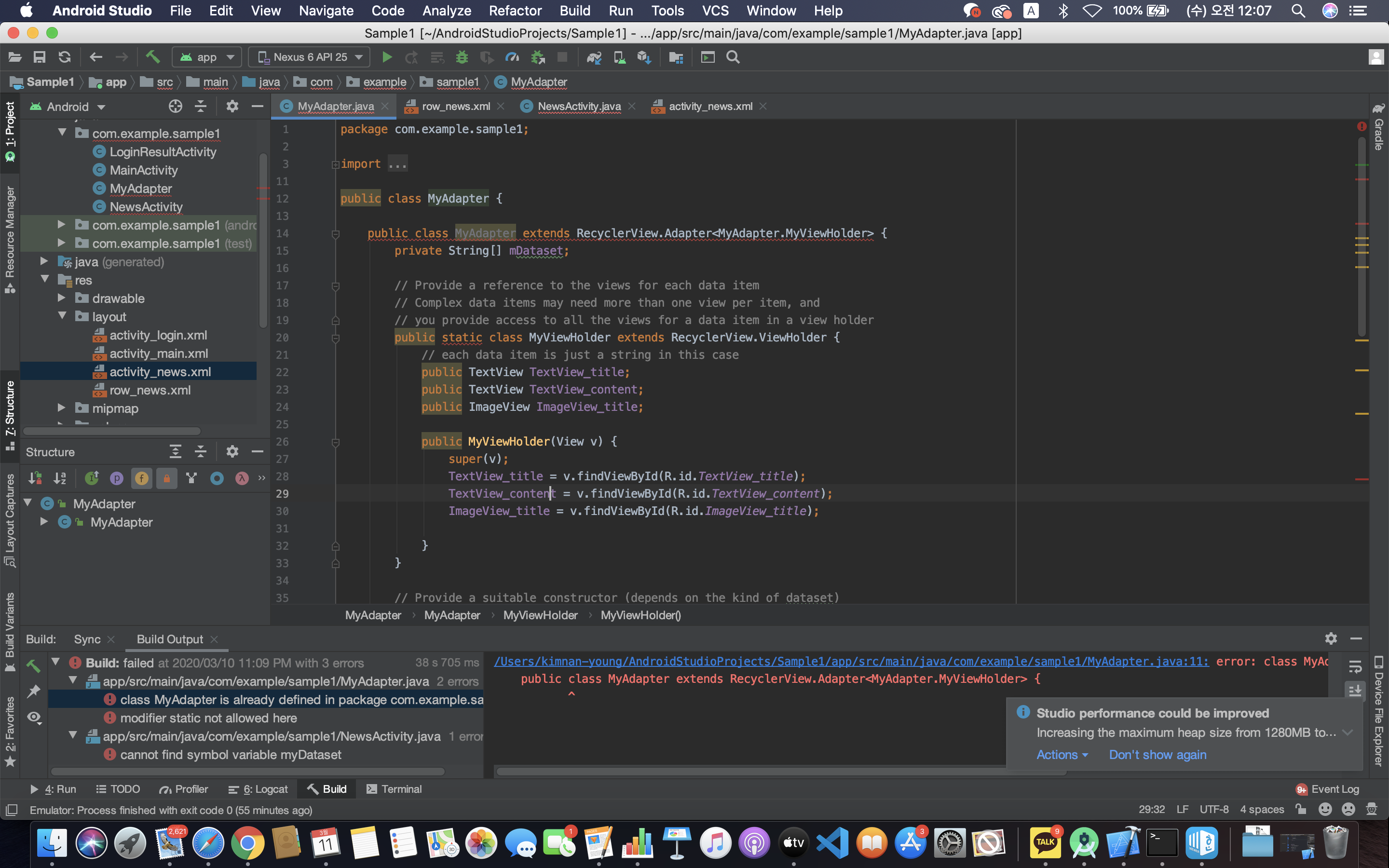
Task: Toggle Show Fields filter in Structure panel
Action: tap(141, 478)
